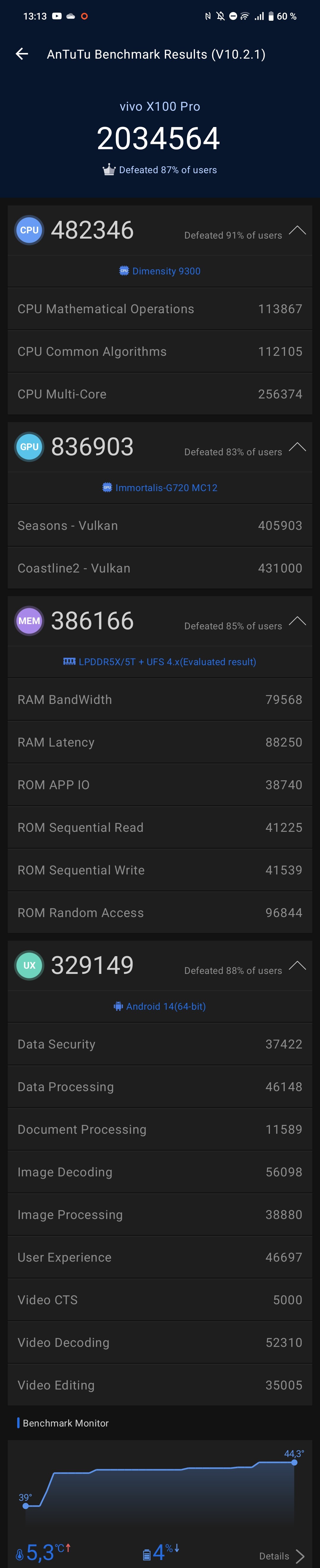Click the blue CPU badge icon
320x1568 pixels.
[29, 230]
